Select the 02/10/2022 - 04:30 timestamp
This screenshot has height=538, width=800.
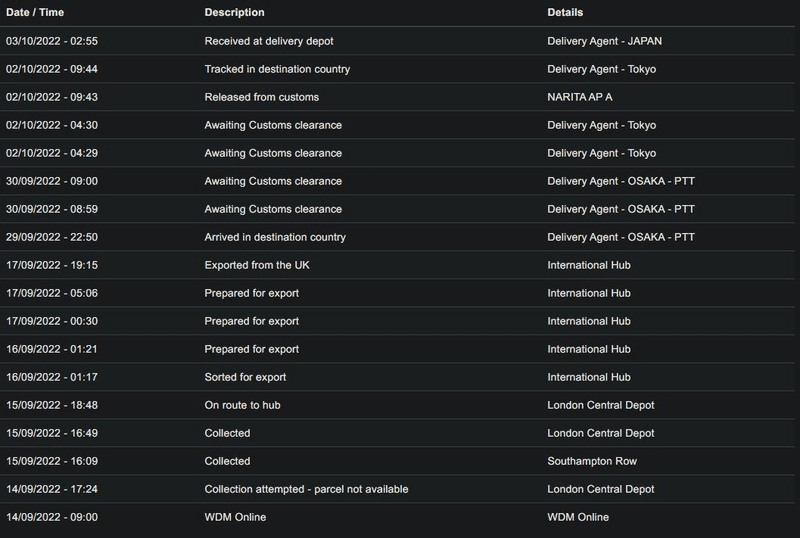(x=52, y=125)
